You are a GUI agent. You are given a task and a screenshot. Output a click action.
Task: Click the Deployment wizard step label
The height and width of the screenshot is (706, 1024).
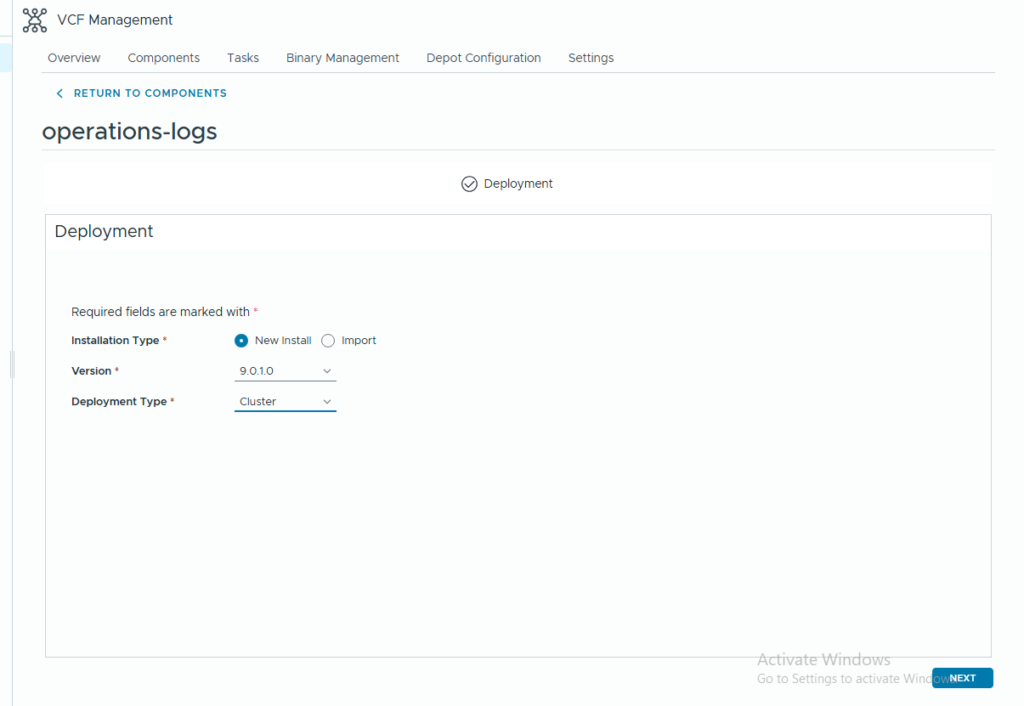518,184
